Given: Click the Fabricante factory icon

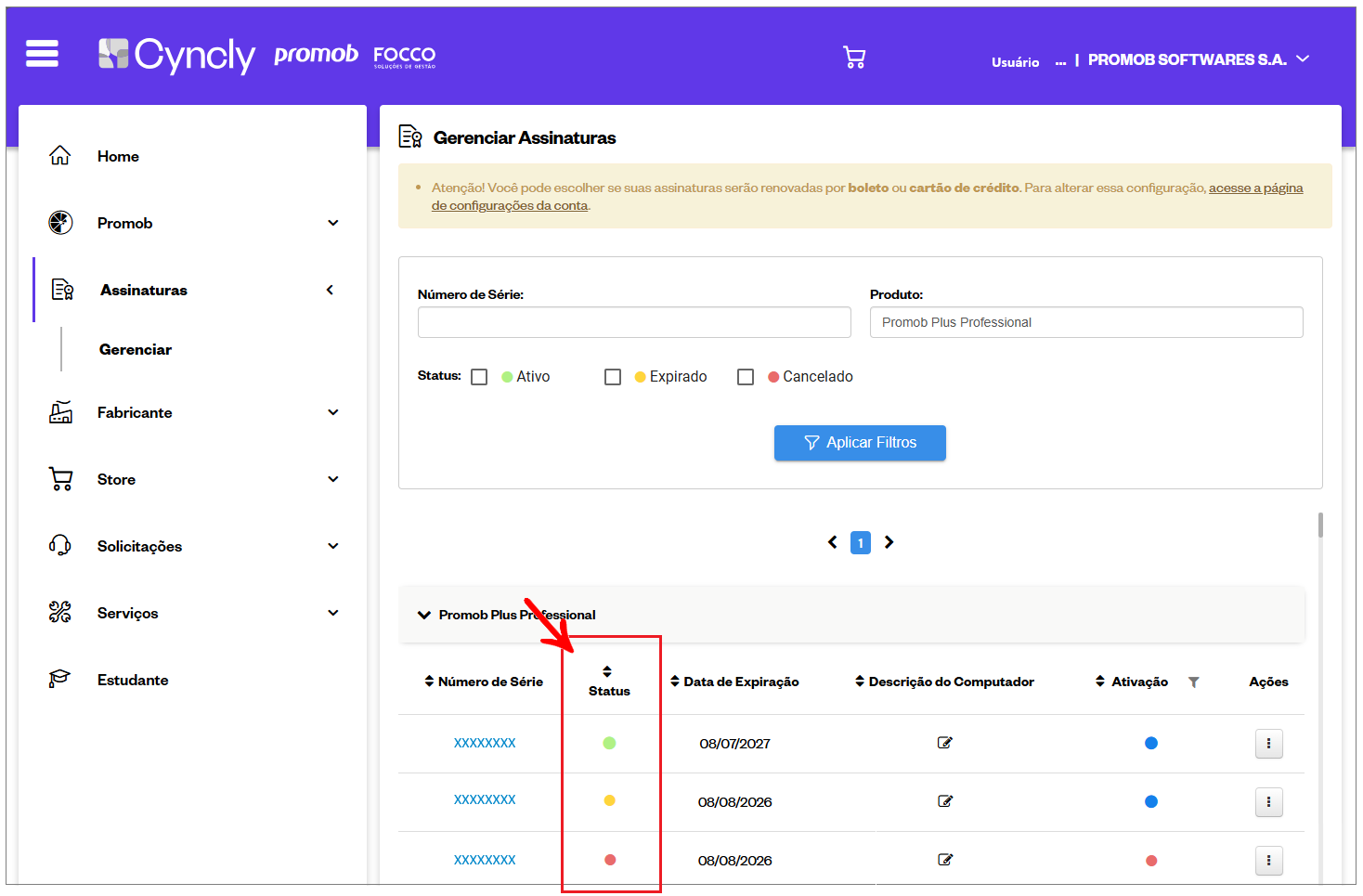Looking at the screenshot, I should (60, 412).
